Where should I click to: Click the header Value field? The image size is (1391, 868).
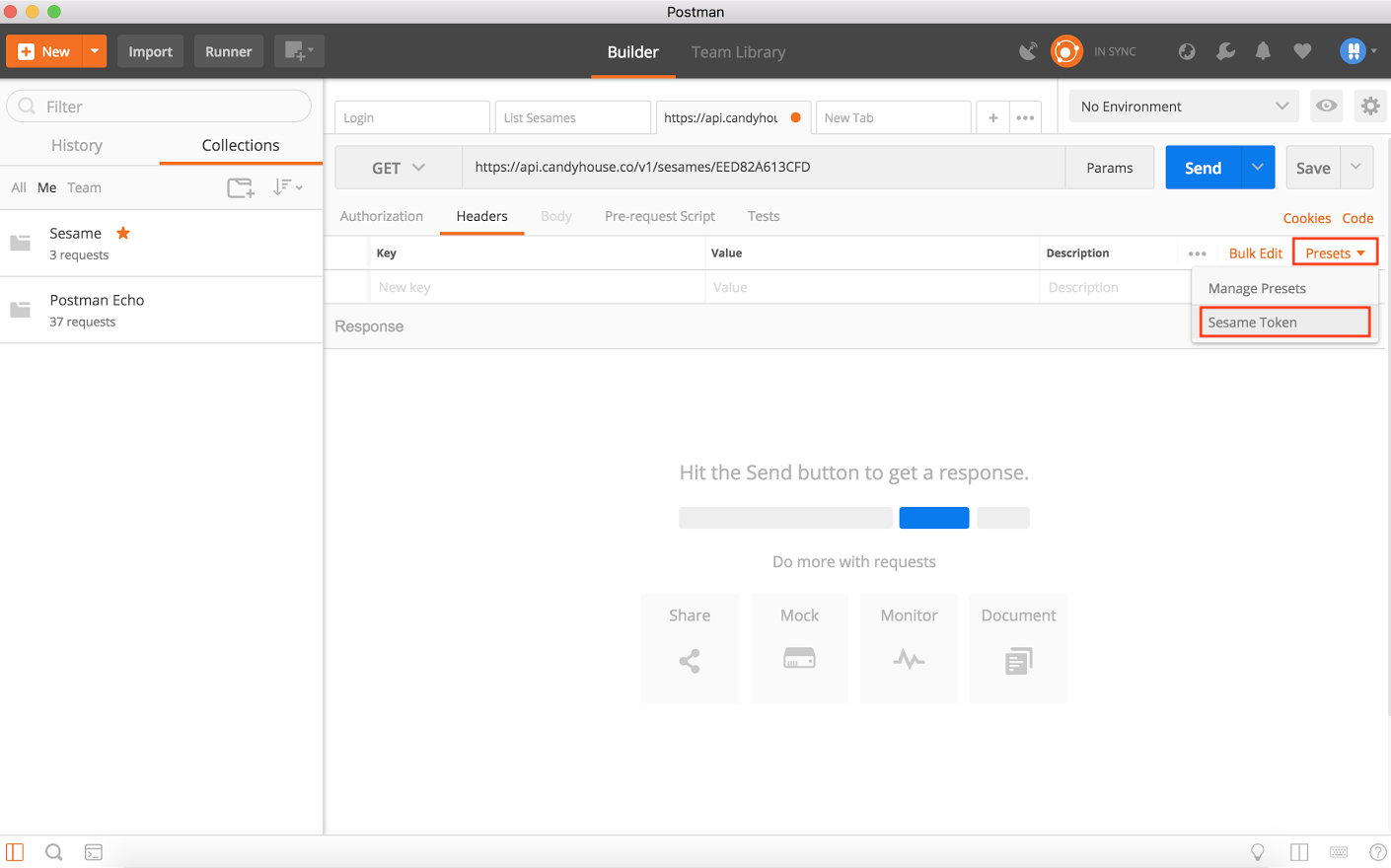point(872,287)
